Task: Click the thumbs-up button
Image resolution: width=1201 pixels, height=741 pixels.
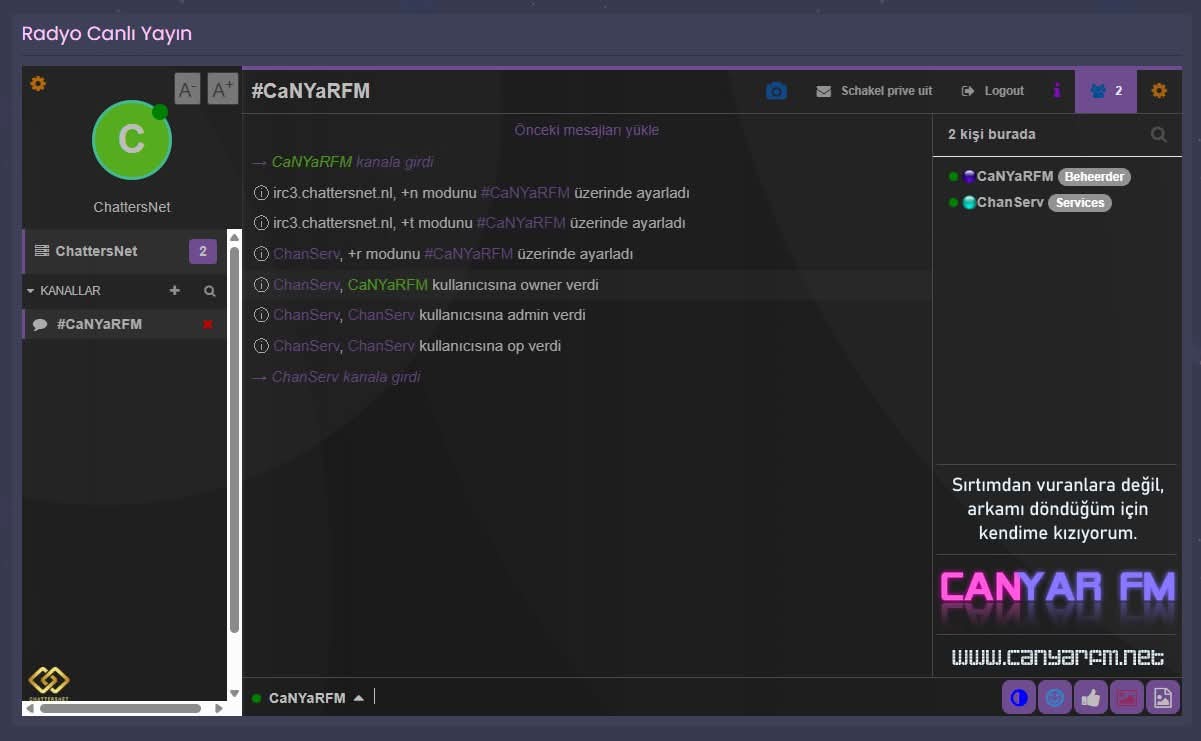Action: 1091,698
